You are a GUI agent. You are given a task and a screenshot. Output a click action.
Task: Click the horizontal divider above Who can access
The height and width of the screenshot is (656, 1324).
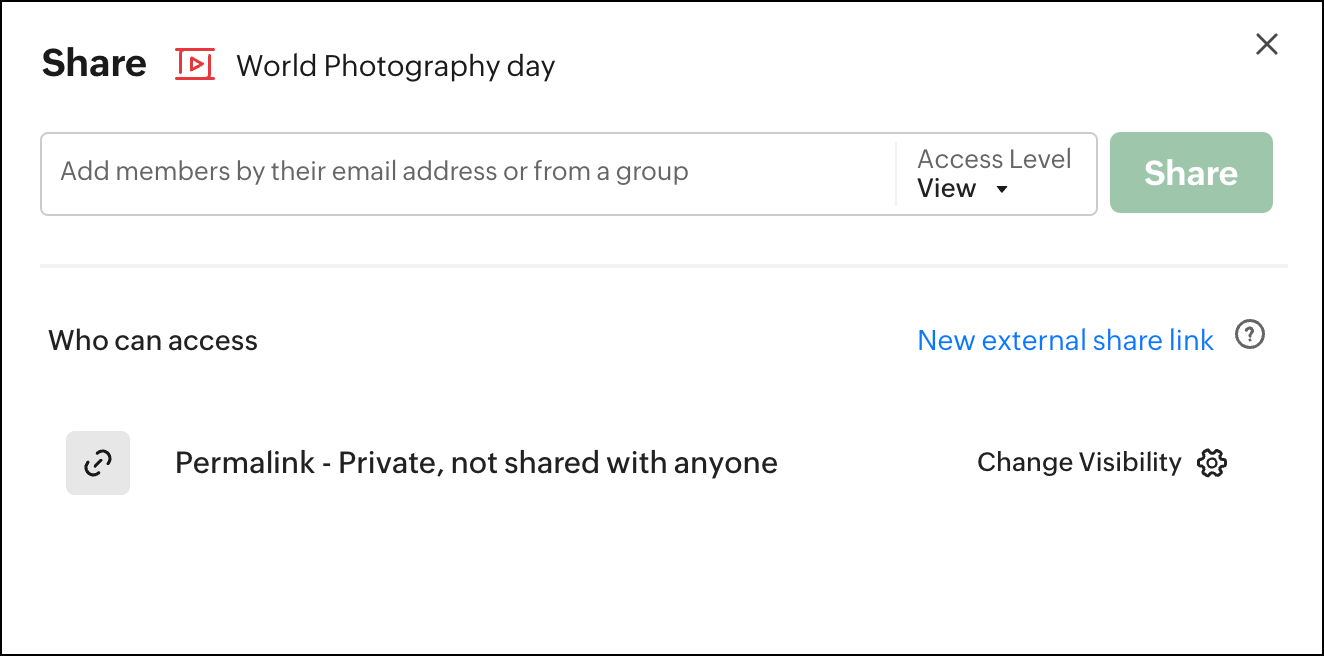click(x=664, y=266)
